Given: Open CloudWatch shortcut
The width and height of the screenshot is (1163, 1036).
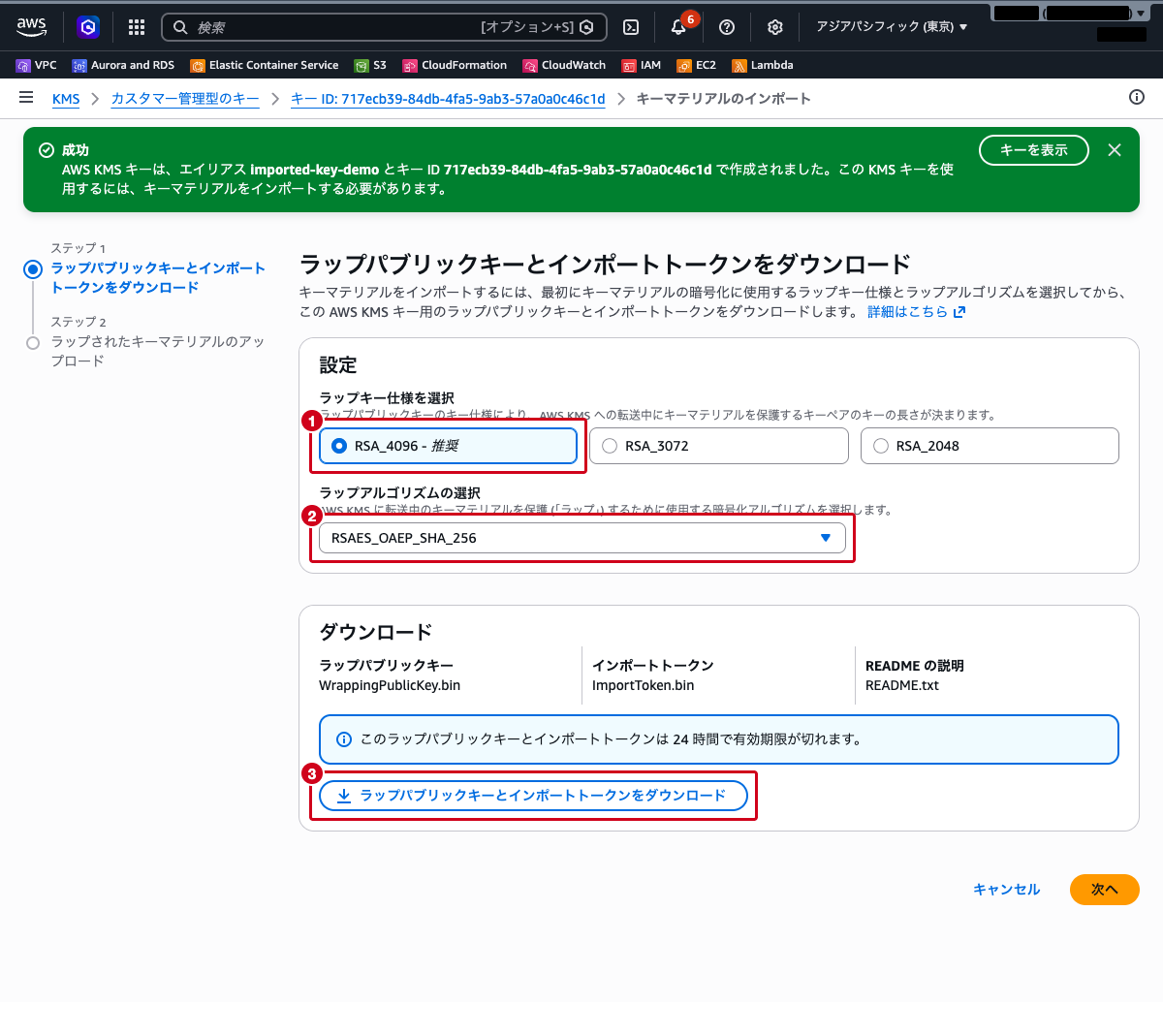Looking at the screenshot, I should pos(565,65).
